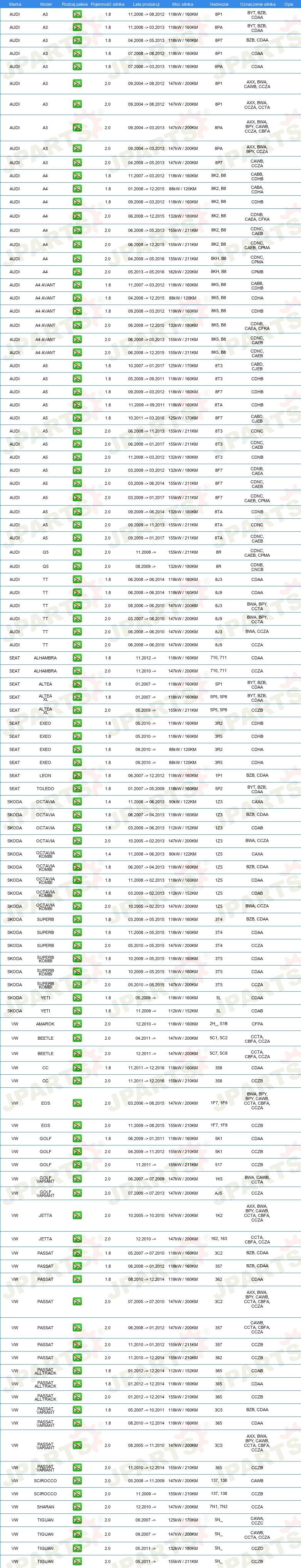
Task: Click the FSI icon in the VW JETTA 10.2005 row
Action: (77, 1215)
